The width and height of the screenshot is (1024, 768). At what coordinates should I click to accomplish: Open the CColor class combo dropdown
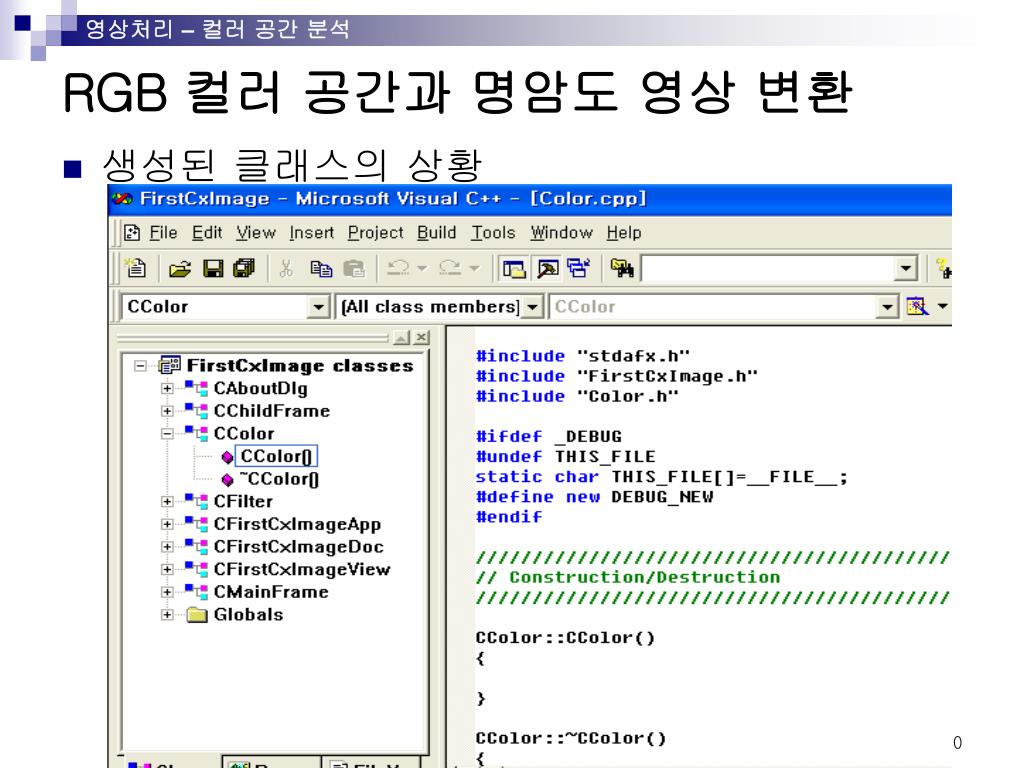[318, 306]
